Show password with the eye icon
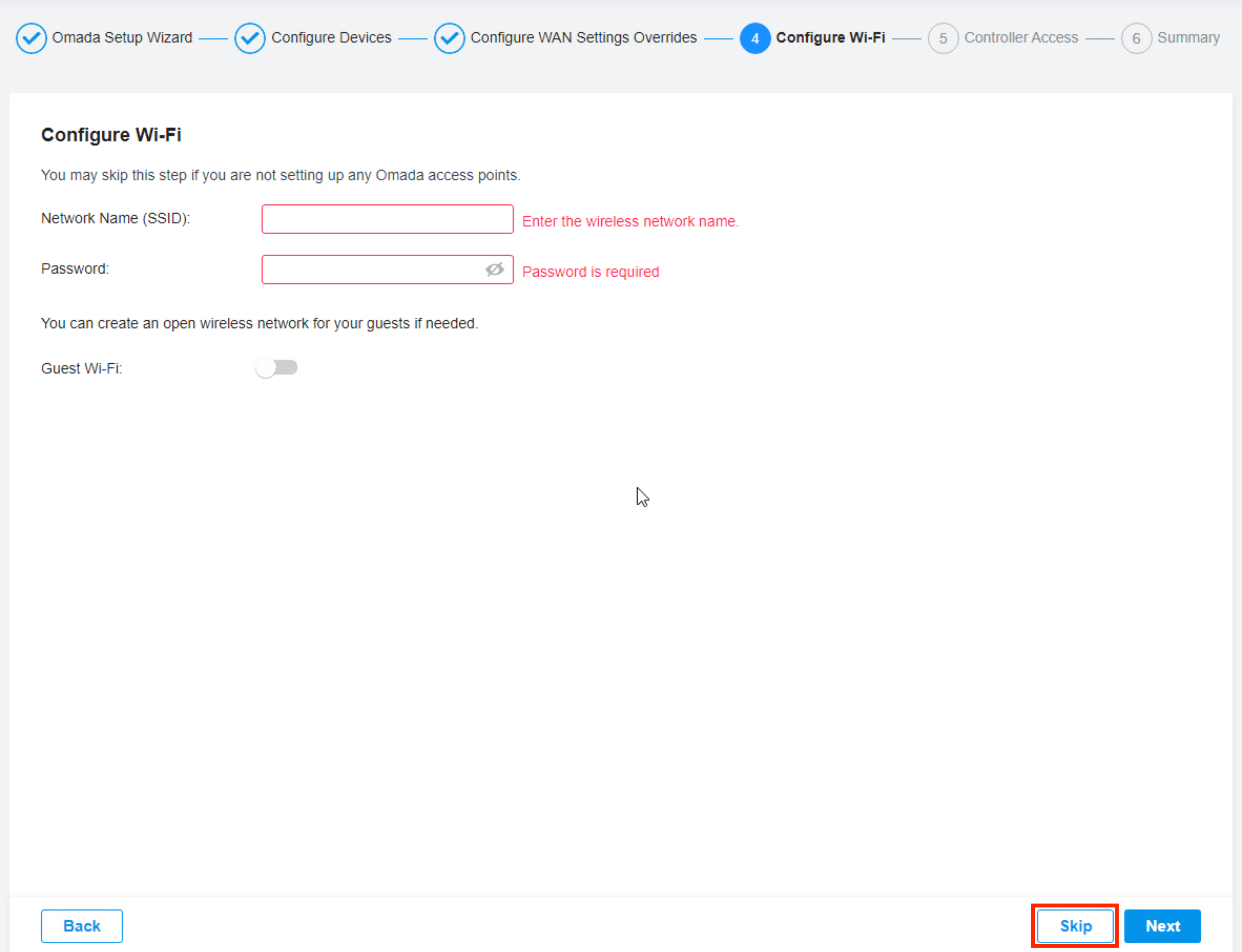 click(x=494, y=269)
